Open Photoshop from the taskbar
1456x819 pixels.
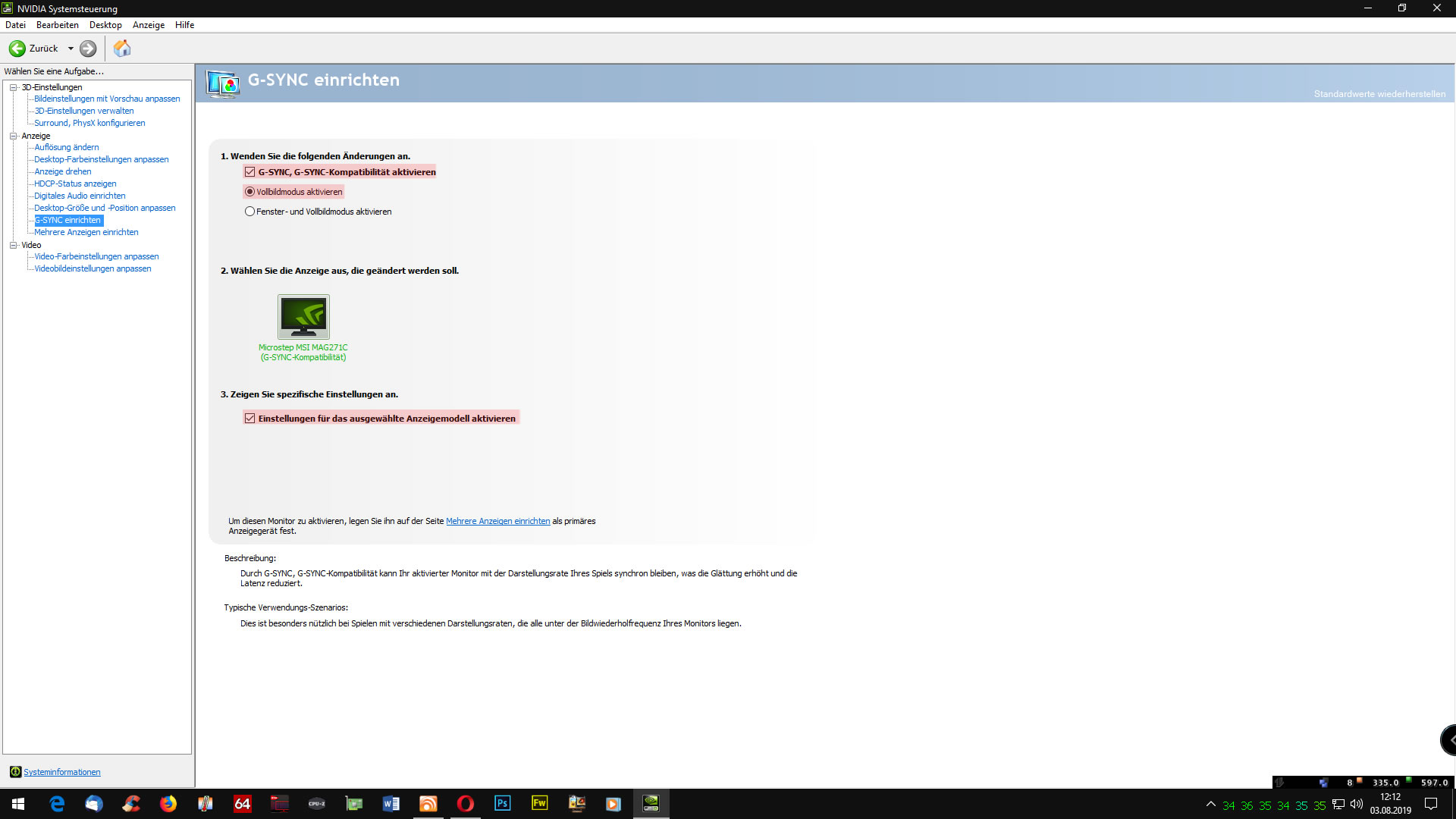tap(502, 803)
